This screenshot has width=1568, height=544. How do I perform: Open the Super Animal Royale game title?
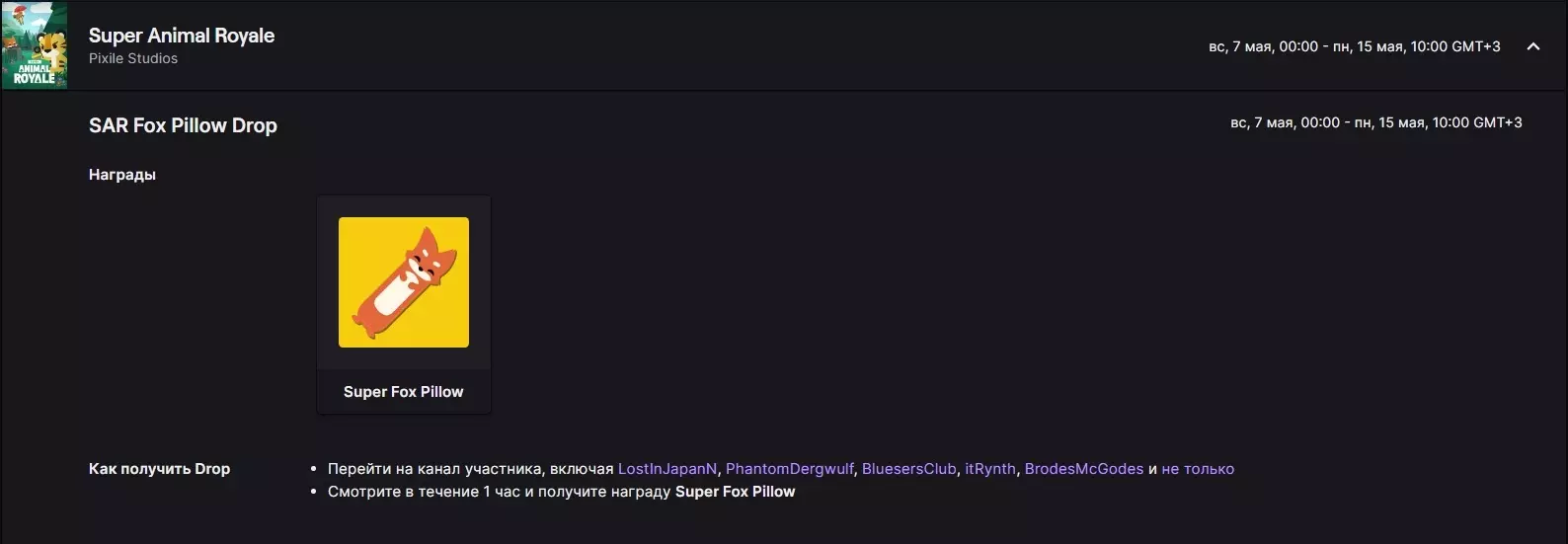pos(182,36)
